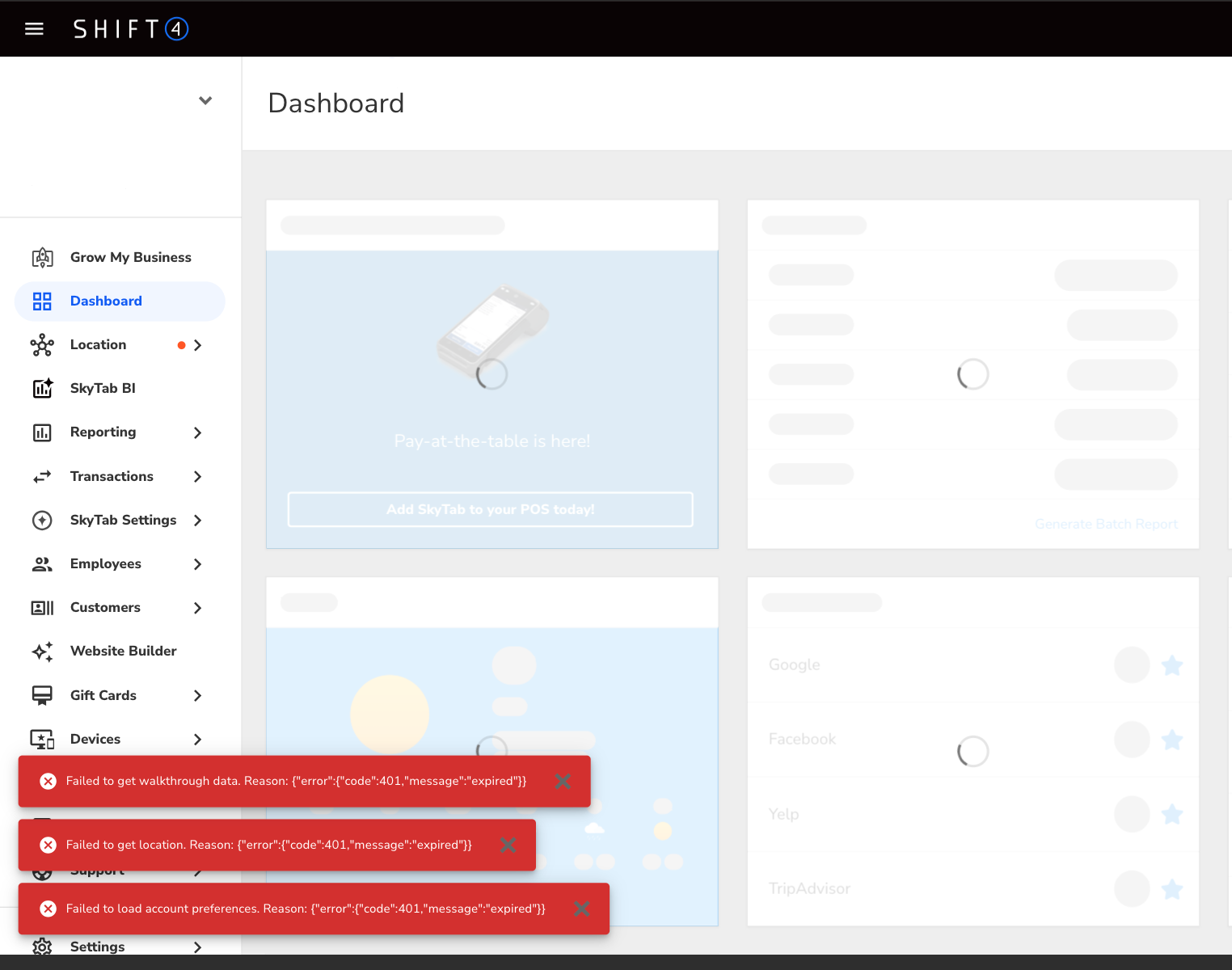Click the error icon on location alert
The width and height of the screenshot is (1232, 970).
pyautogui.click(x=49, y=845)
